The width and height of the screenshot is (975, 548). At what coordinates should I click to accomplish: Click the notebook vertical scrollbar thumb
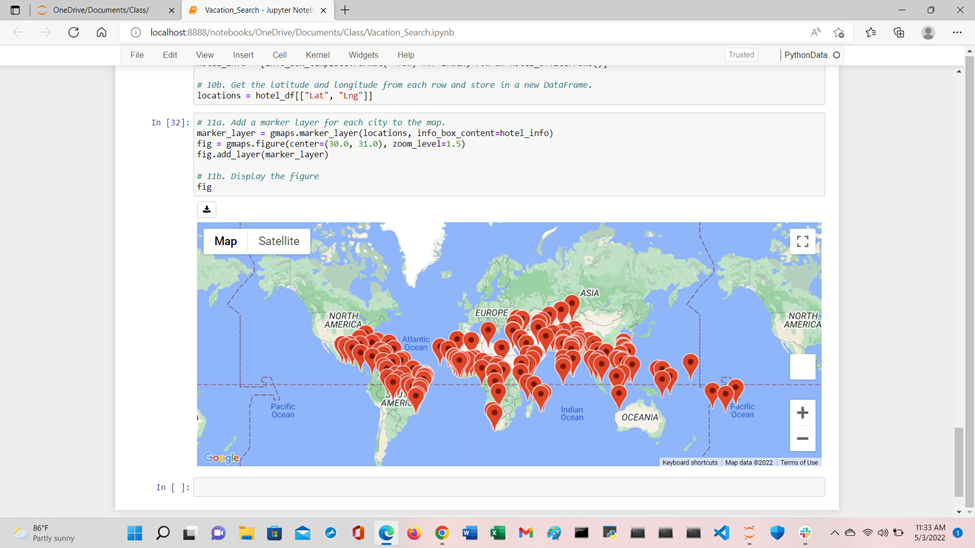point(959,462)
